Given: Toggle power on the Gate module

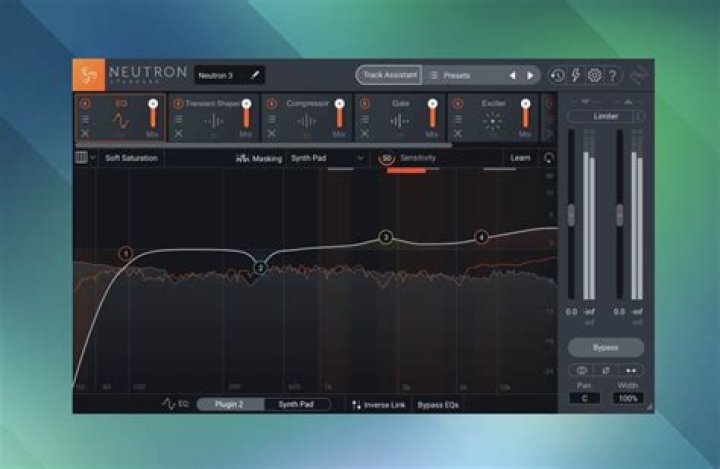Looking at the screenshot, I should [365, 104].
